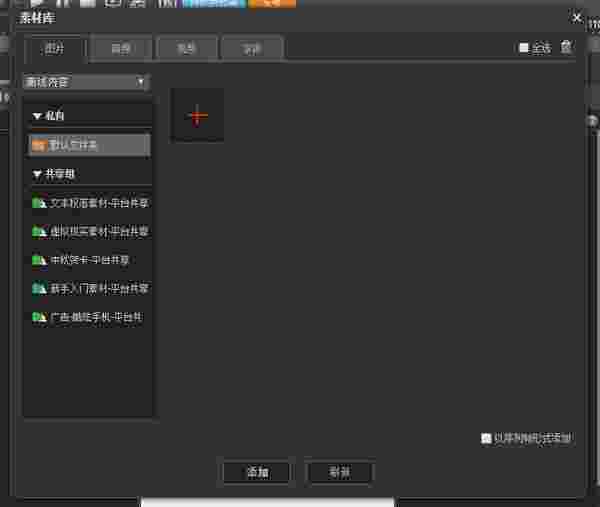600x507 pixels.
Task: Close the 素材库 dialog
Action: click(x=576, y=17)
